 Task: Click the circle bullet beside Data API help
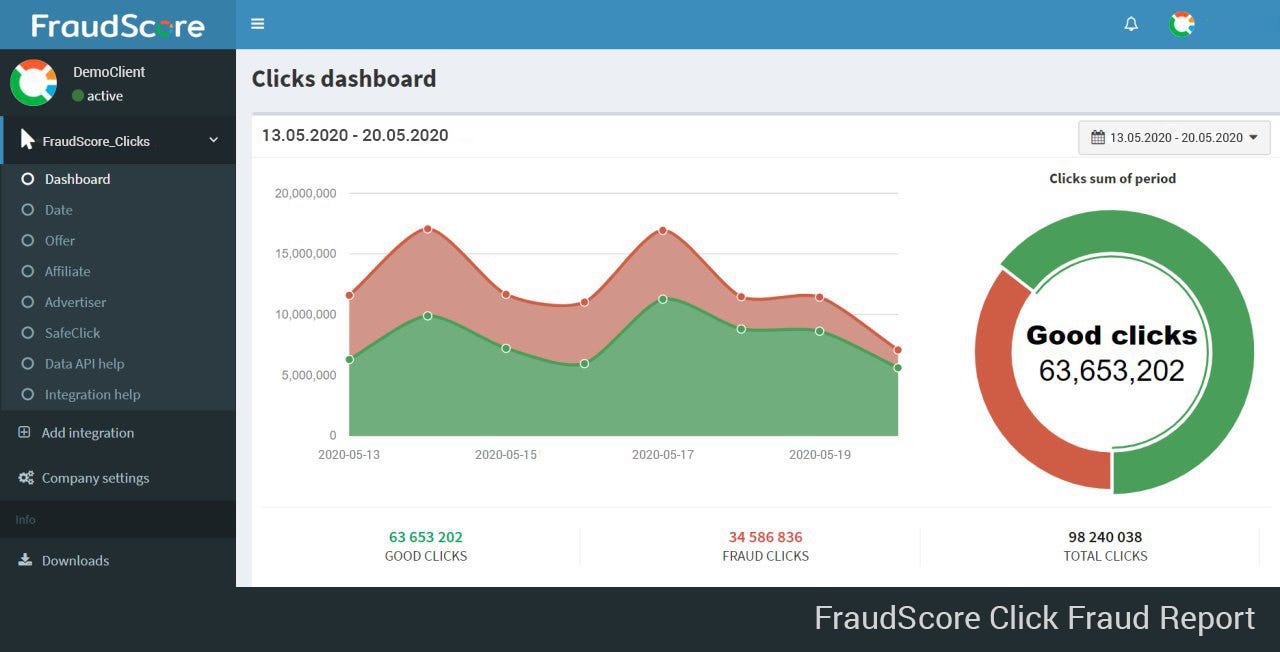tap(28, 364)
